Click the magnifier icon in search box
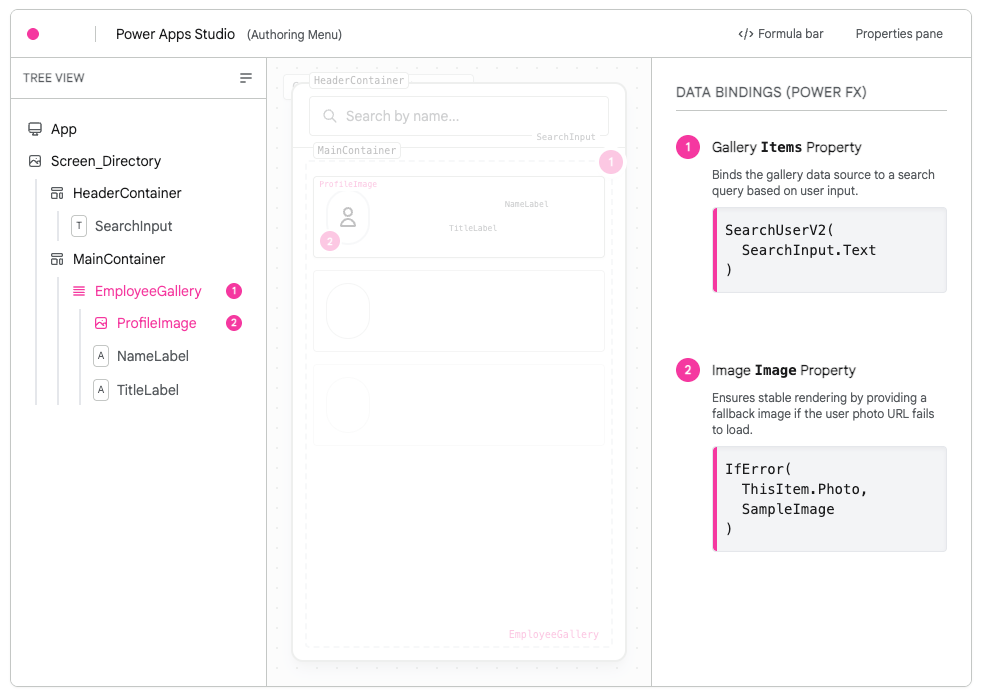Image resolution: width=983 pixels, height=696 pixels. [329, 116]
